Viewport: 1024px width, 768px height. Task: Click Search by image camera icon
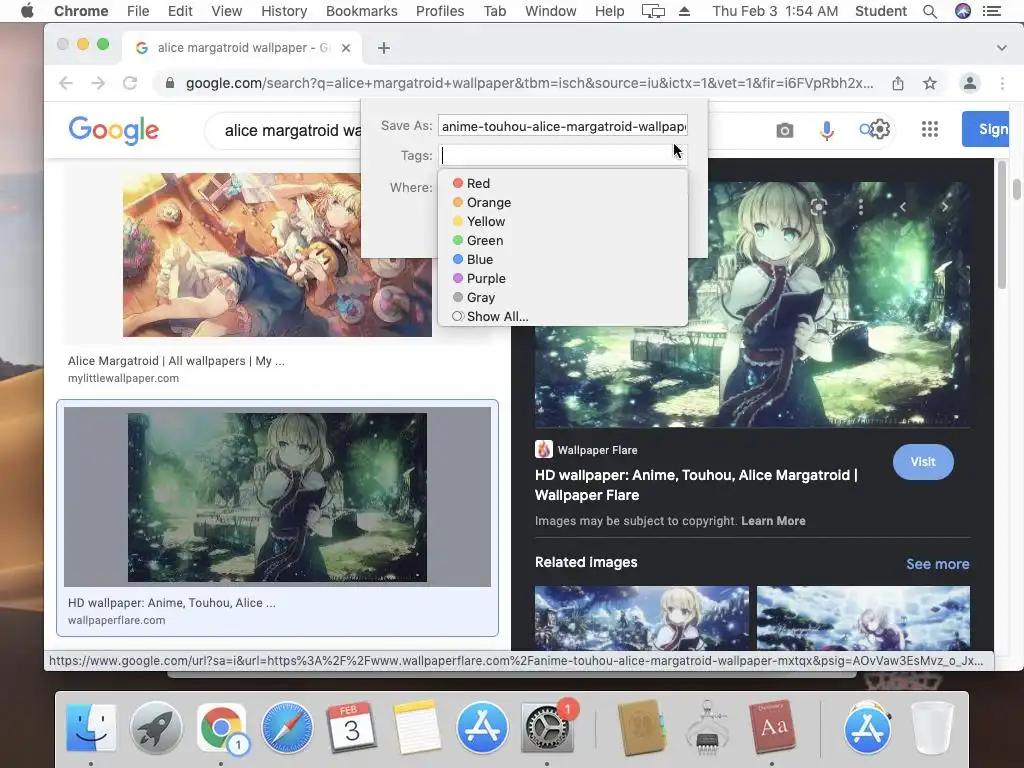pos(785,131)
